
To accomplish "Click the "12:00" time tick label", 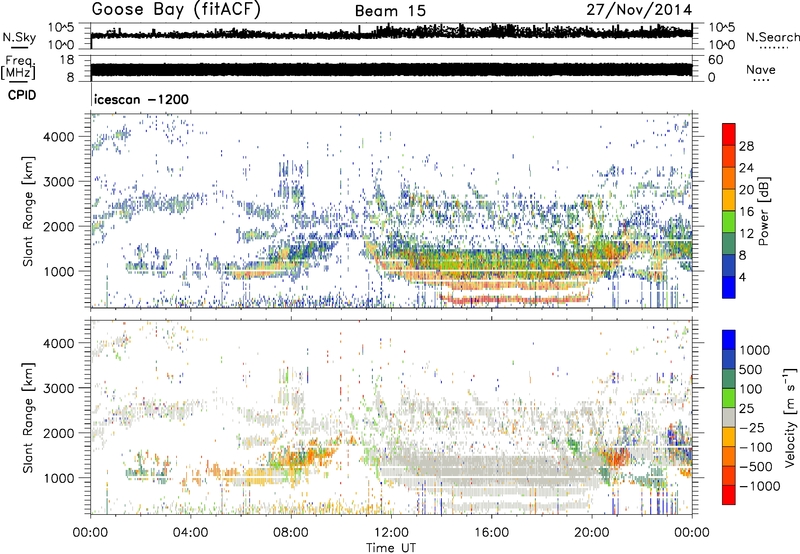I will (391, 533).
